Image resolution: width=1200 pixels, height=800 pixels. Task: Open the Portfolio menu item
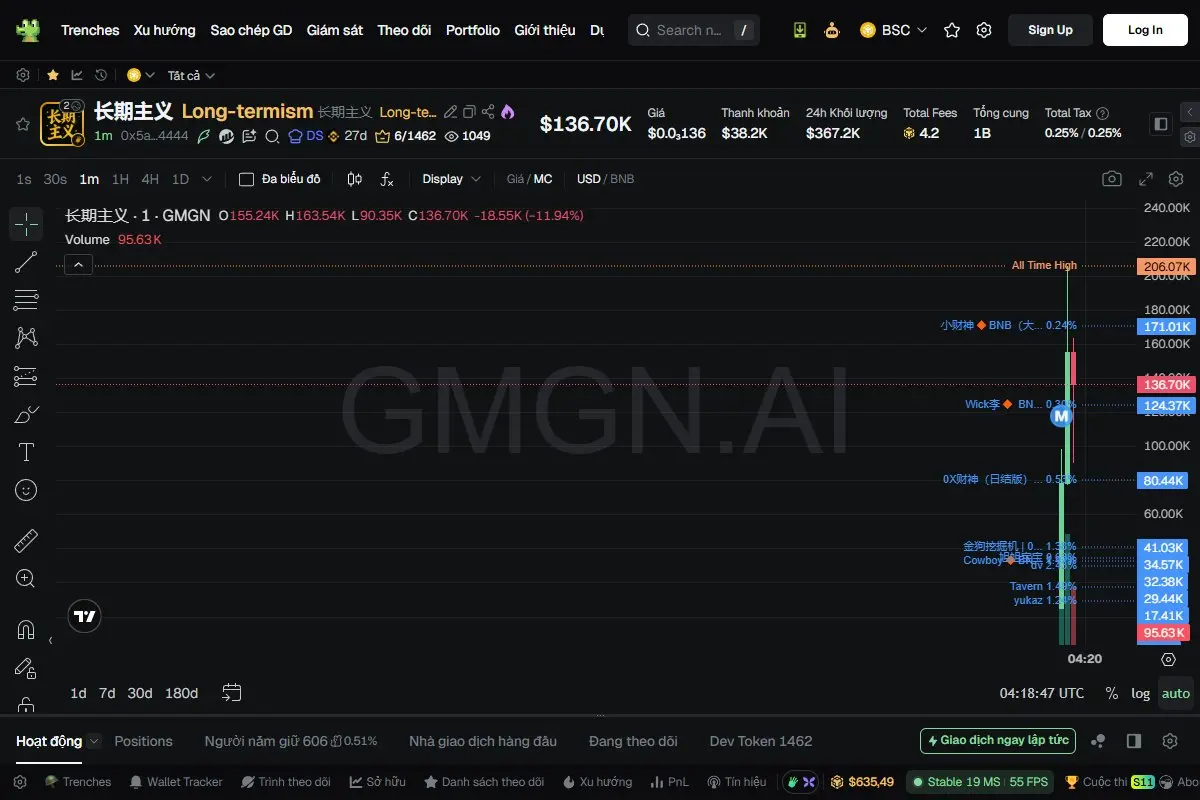click(x=473, y=30)
